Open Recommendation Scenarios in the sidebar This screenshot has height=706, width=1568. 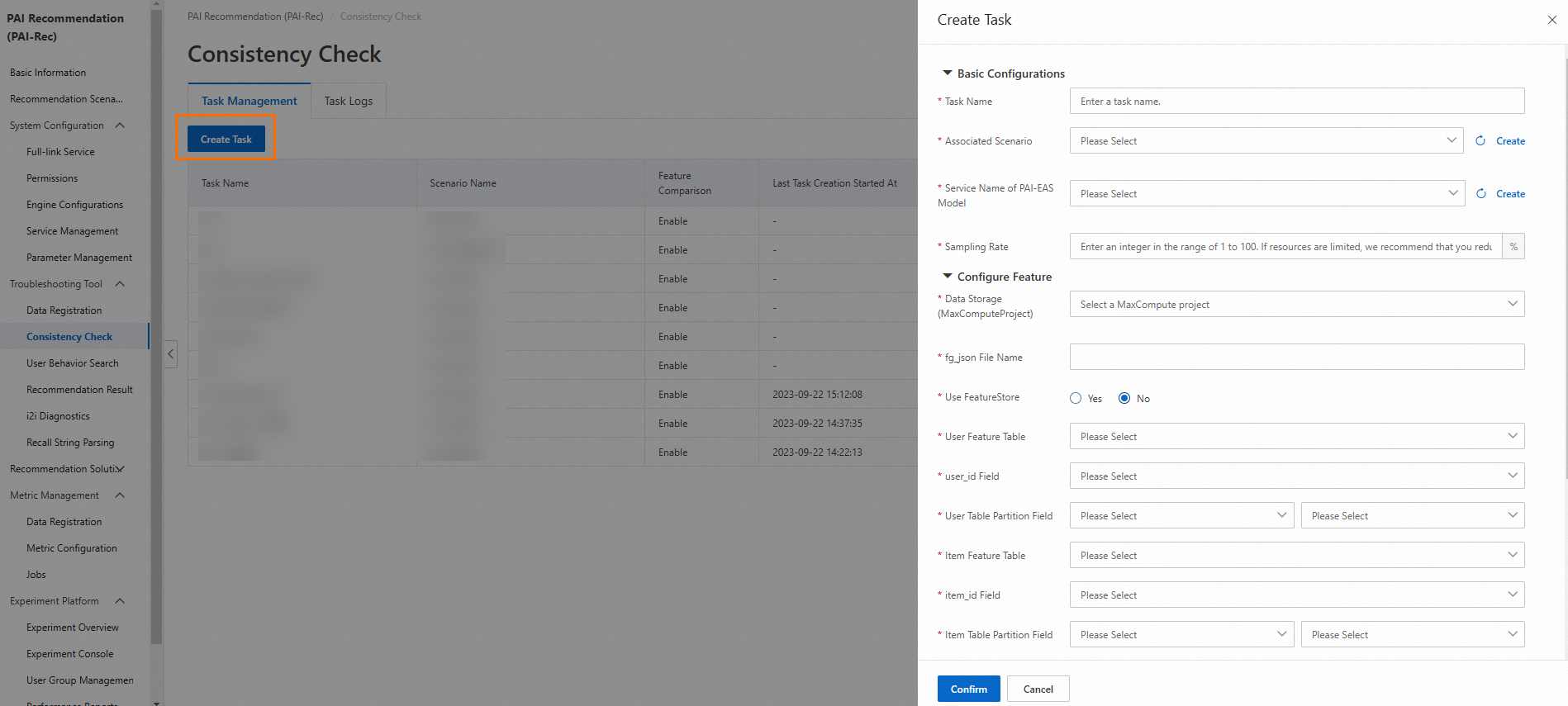pos(66,99)
